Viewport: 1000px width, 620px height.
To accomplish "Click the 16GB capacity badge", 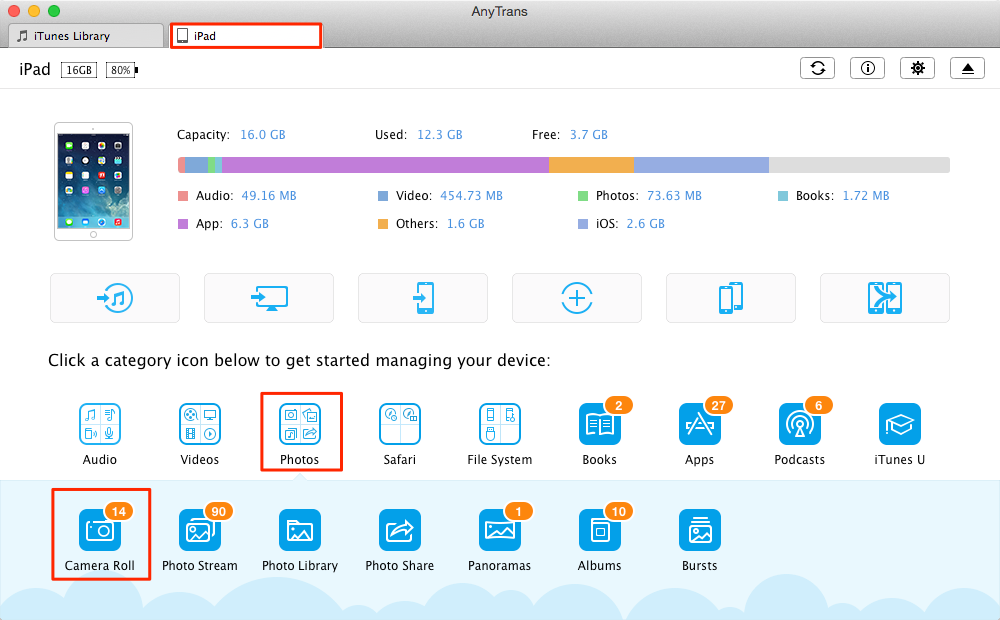I will coord(79,70).
